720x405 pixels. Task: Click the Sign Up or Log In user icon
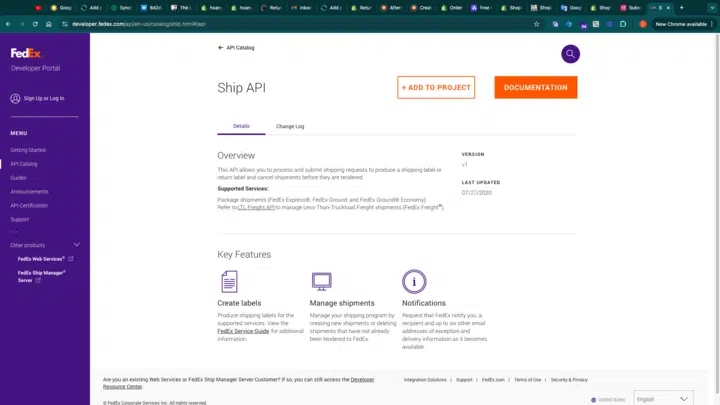pyautogui.click(x=15, y=98)
